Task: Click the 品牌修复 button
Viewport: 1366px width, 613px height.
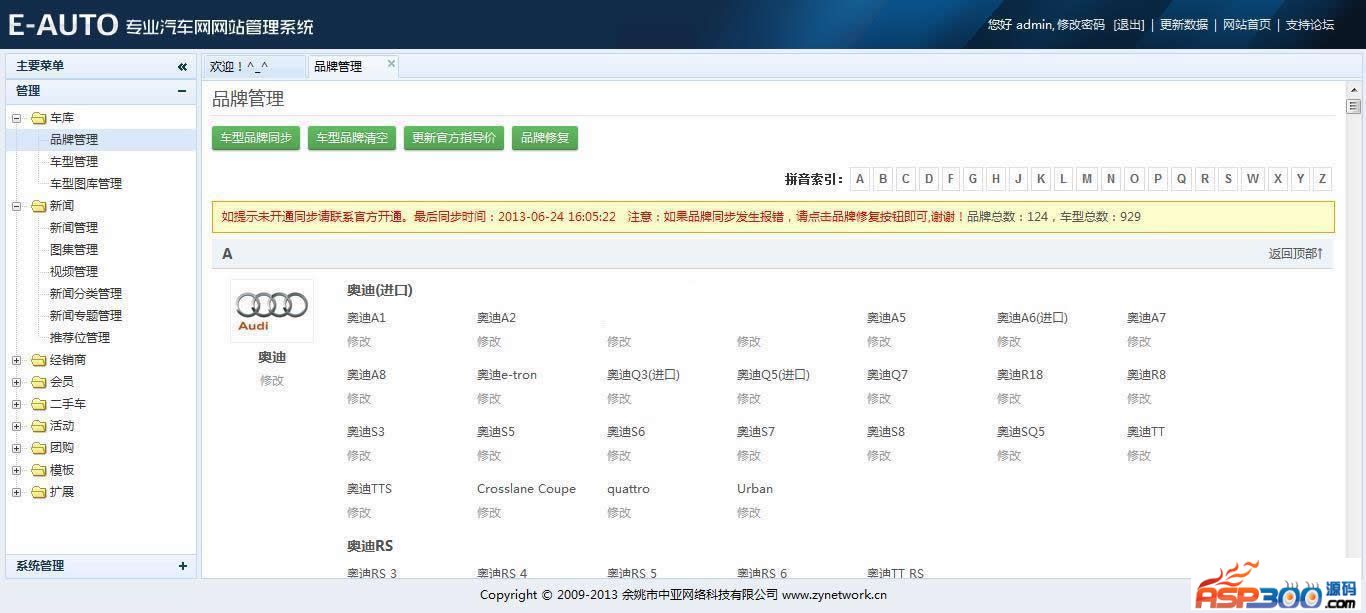Action: pyautogui.click(x=545, y=138)
